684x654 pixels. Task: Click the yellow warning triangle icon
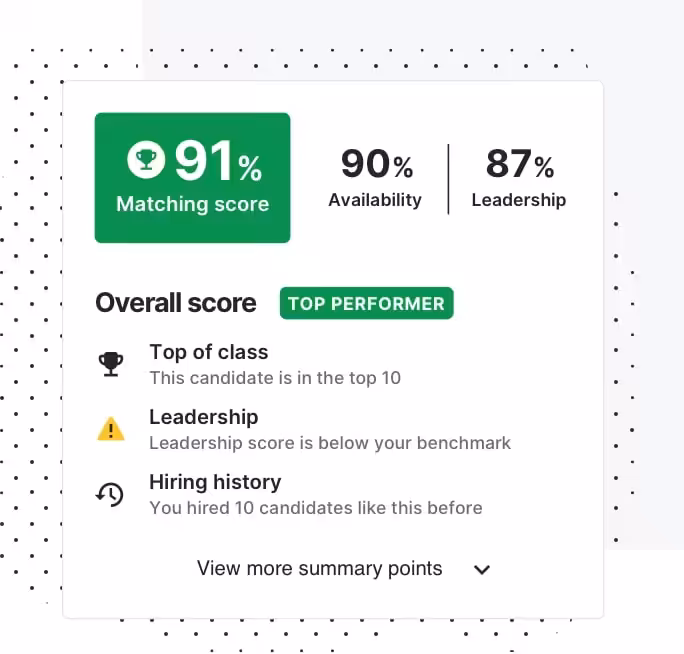111,429
